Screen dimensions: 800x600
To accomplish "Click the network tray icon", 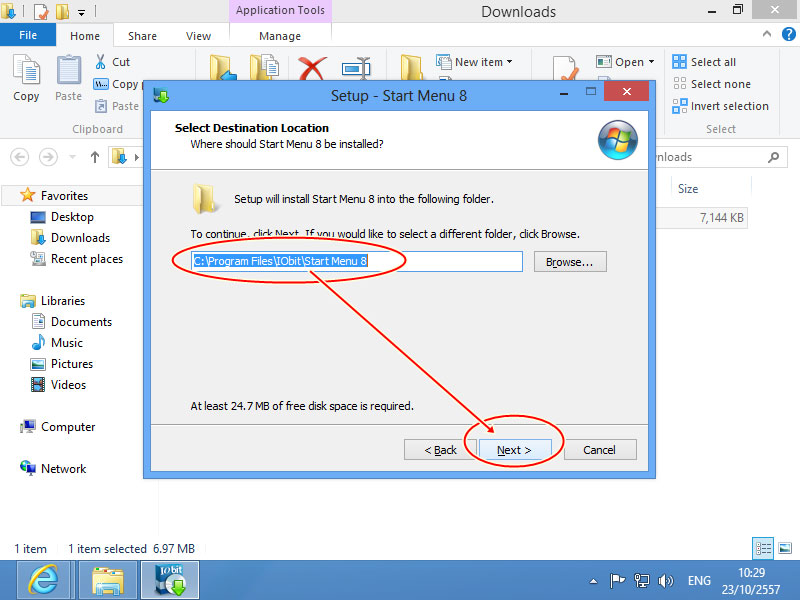I will point(641,581).
